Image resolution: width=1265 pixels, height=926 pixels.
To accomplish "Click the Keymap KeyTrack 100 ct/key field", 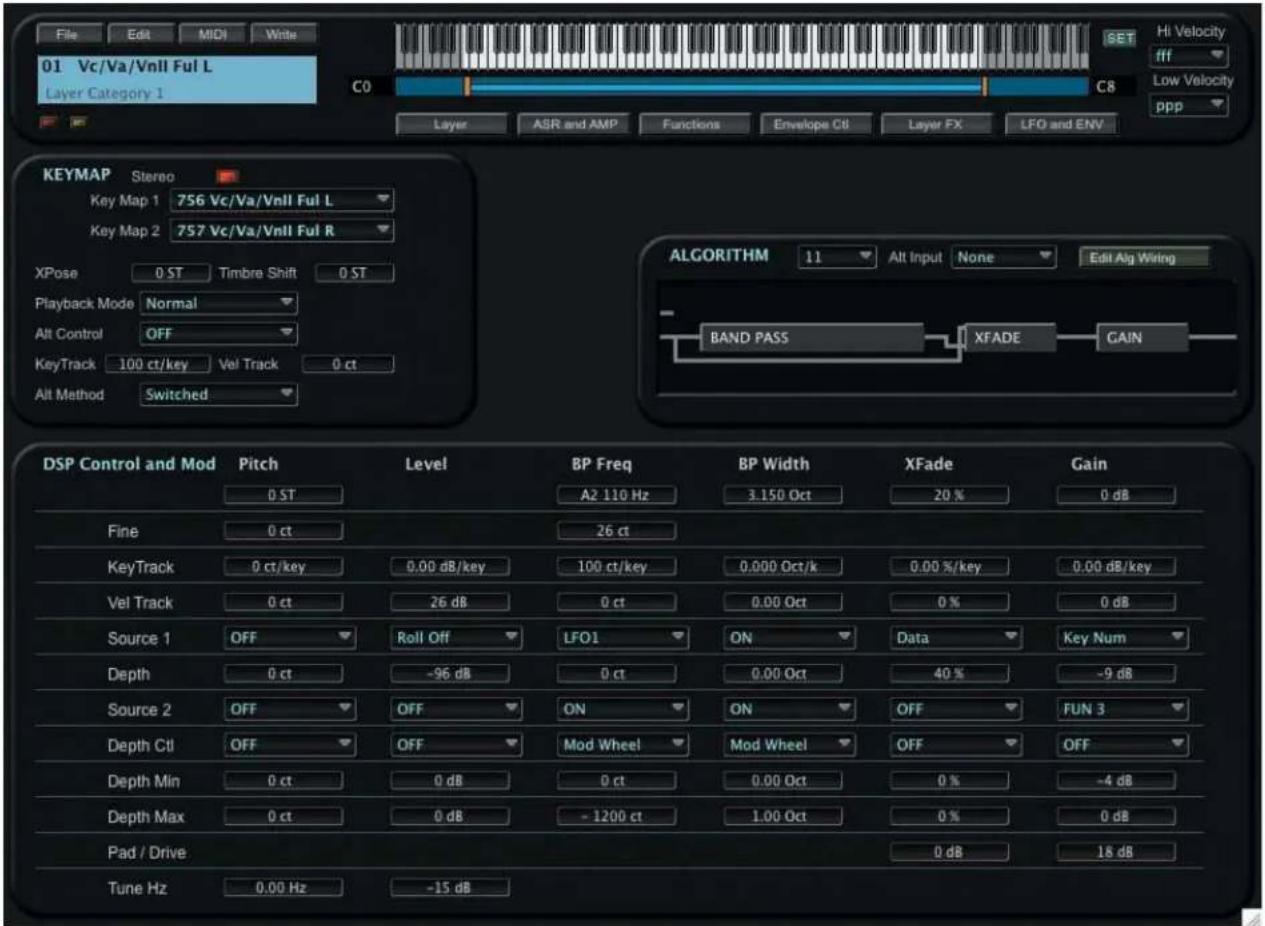I will [x=157, y=363].
